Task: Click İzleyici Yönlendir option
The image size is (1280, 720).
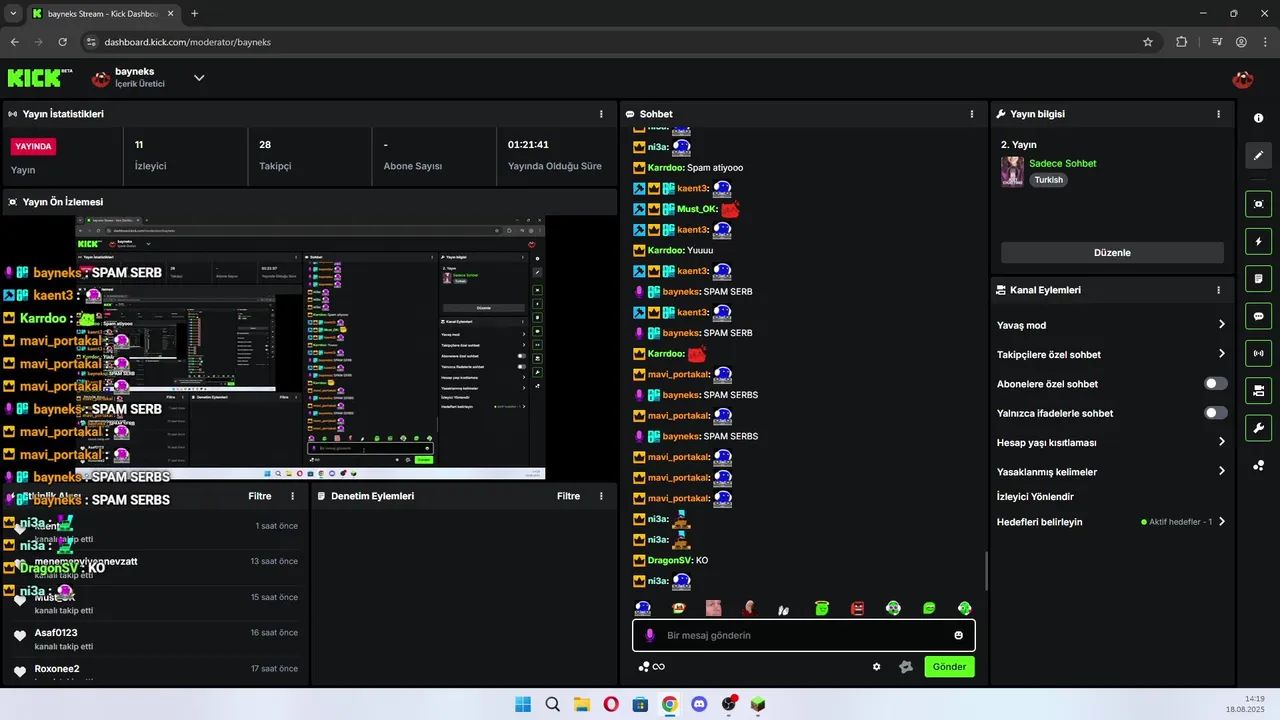Action: point(1035,496)
